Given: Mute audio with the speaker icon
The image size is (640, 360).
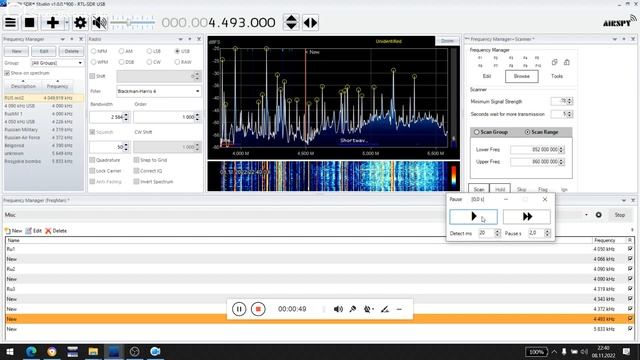Looking at the screenshot, I should [x=99, y=22].
